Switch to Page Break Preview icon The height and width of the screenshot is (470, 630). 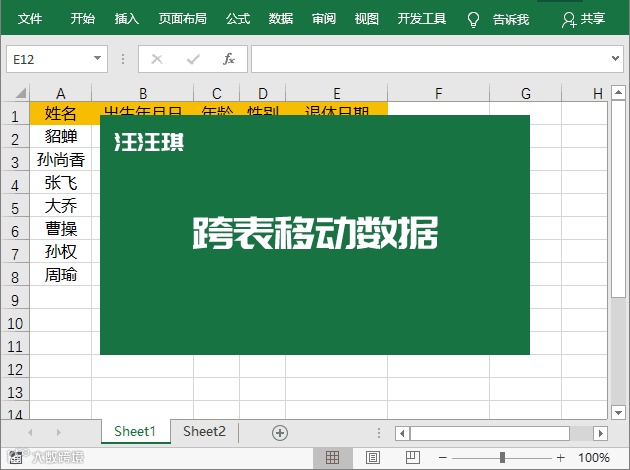[x=413, y=457]
